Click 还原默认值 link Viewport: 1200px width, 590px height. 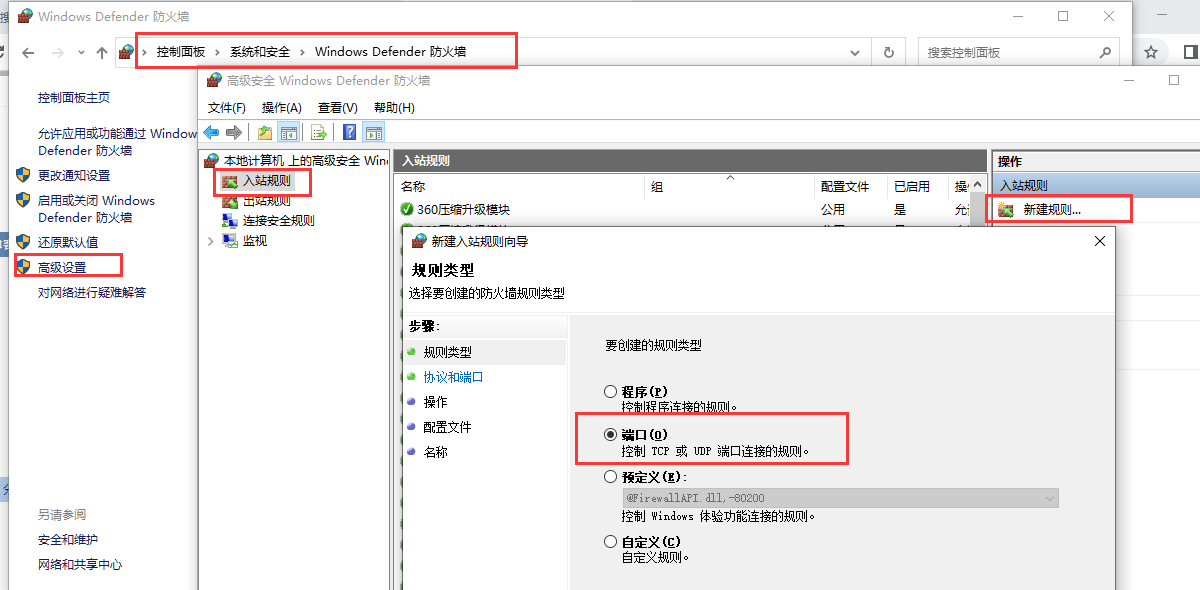click(x=68, y=242)
